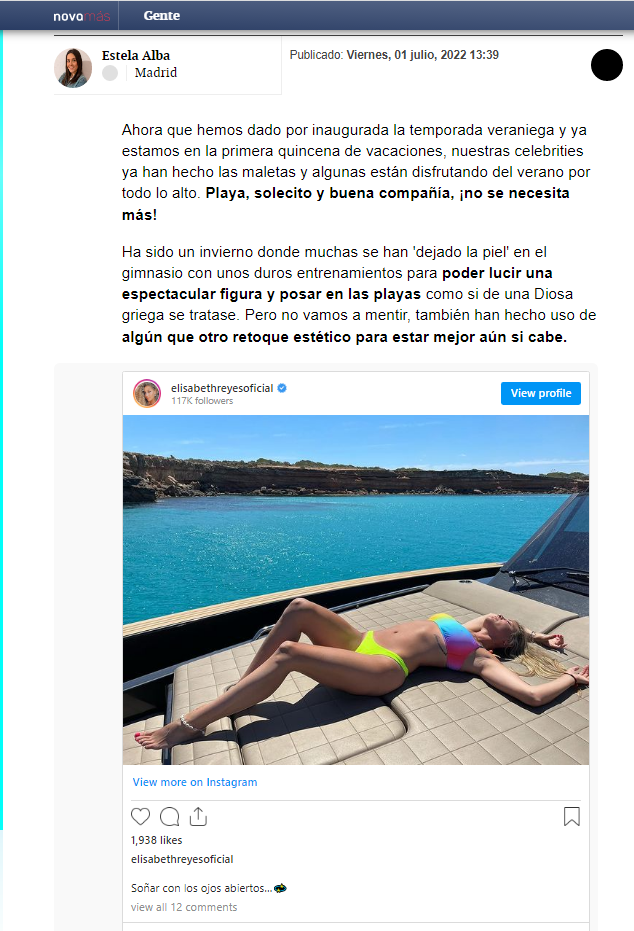Viewport: 634px width, 931px height.
Task: Click author name Estela Alba
Action: click(136, 55)
